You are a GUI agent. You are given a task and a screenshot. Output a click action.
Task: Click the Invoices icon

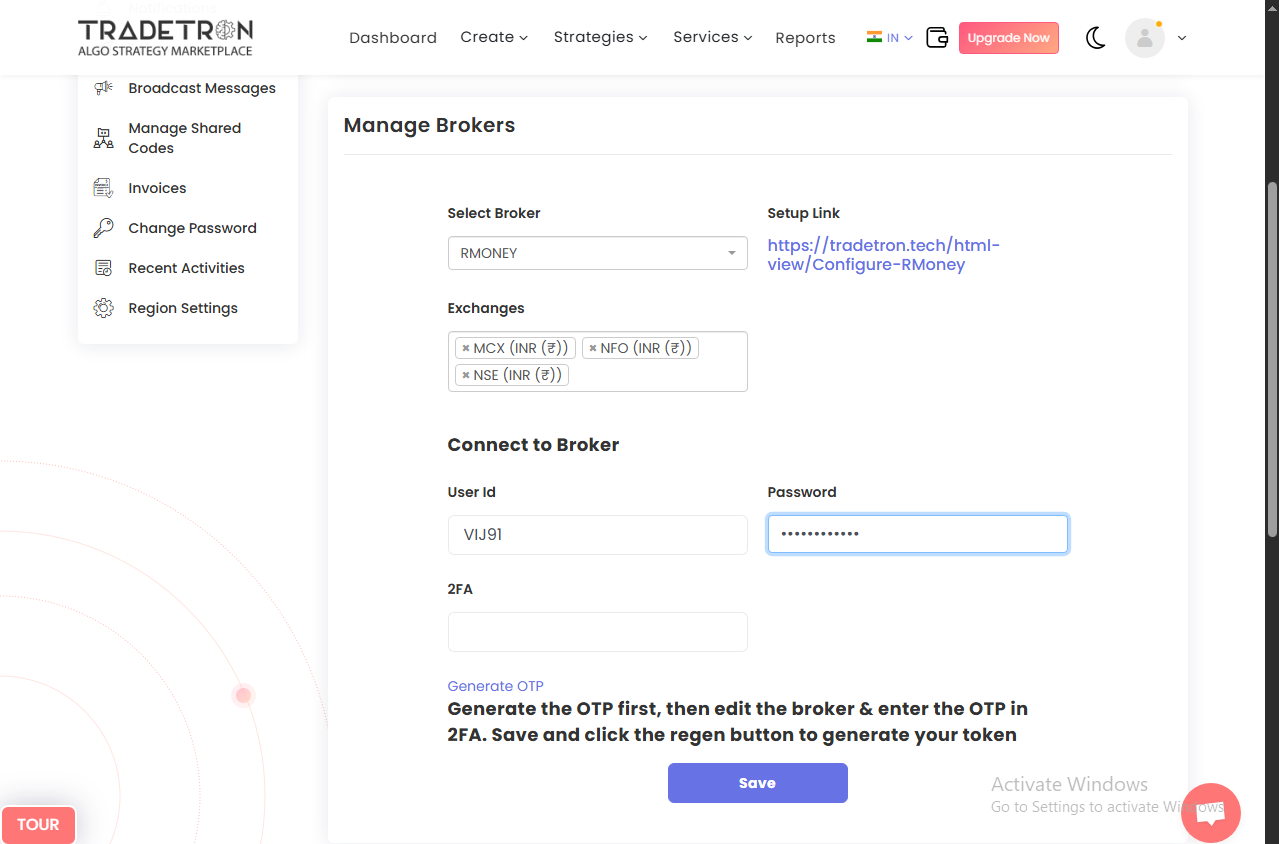(x=103, y=188)
